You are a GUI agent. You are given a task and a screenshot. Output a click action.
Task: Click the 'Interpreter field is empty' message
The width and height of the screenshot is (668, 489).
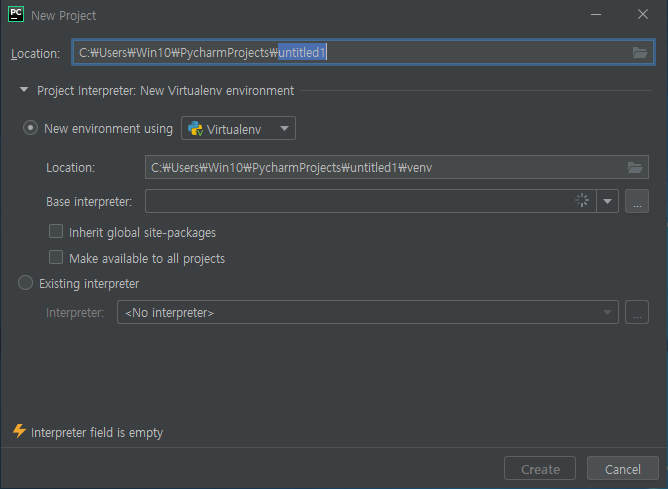click(x=97, y=432)
